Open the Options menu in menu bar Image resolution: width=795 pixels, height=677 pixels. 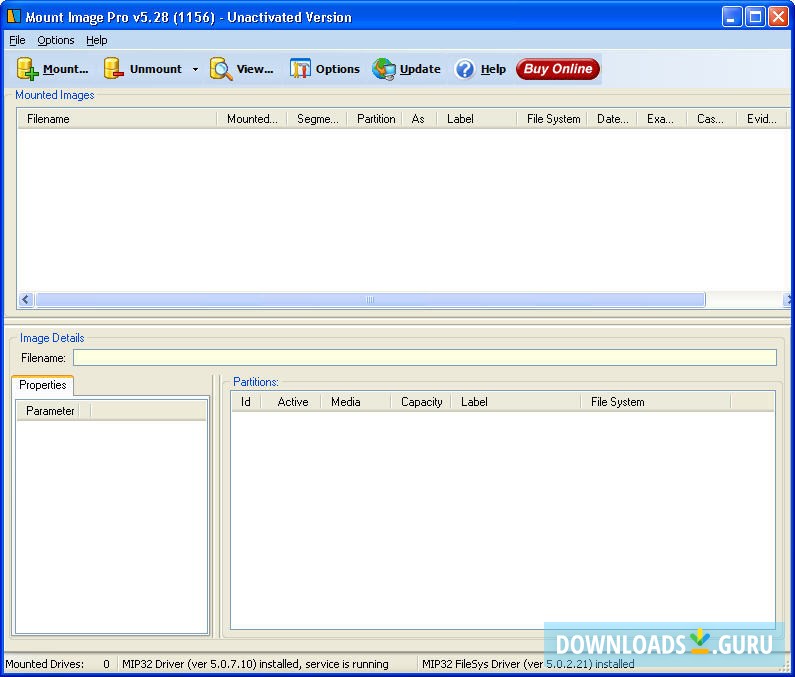click(x=56, y=40)
